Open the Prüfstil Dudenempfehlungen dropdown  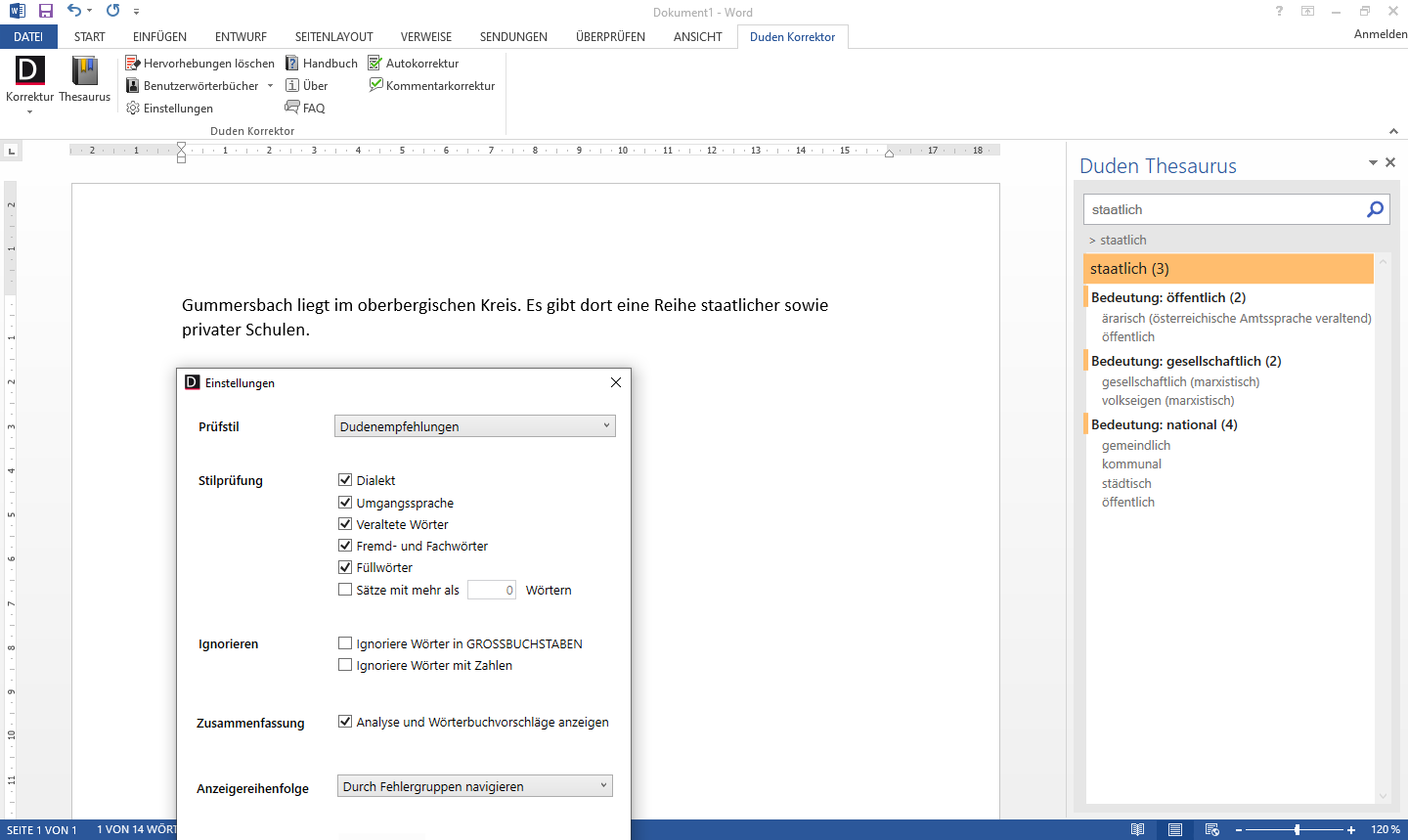click(x=475, y=426)
